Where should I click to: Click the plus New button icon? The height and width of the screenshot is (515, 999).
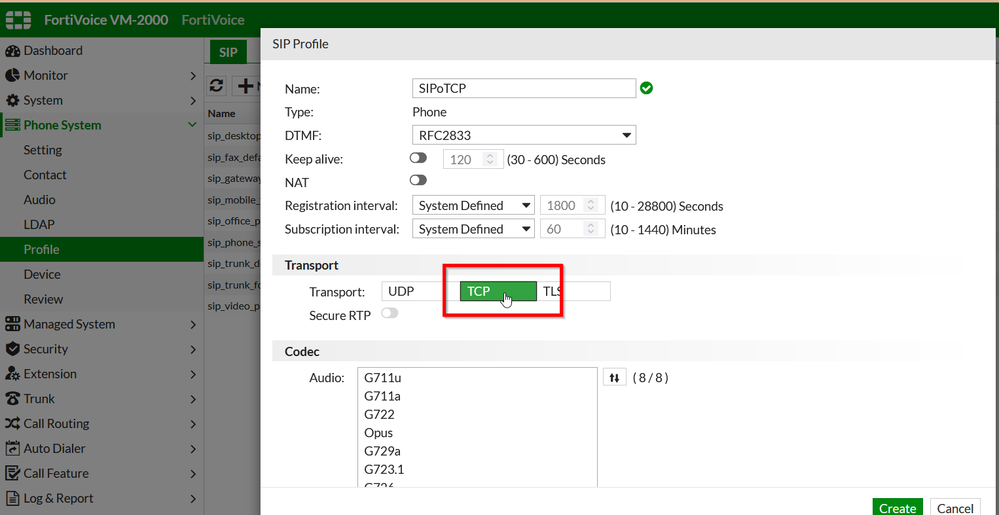click(245, 85)
